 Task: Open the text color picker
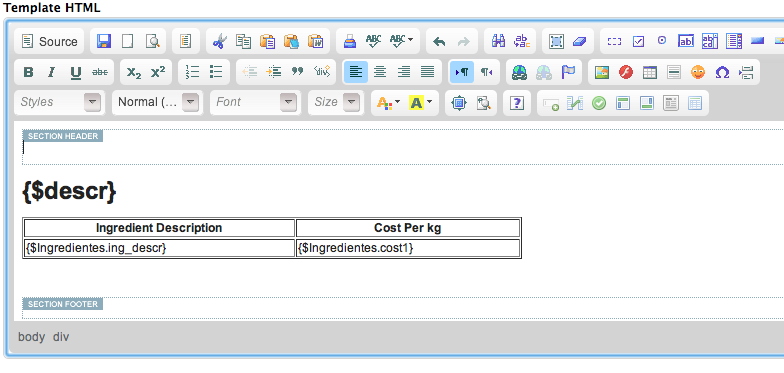click(388, 103)
